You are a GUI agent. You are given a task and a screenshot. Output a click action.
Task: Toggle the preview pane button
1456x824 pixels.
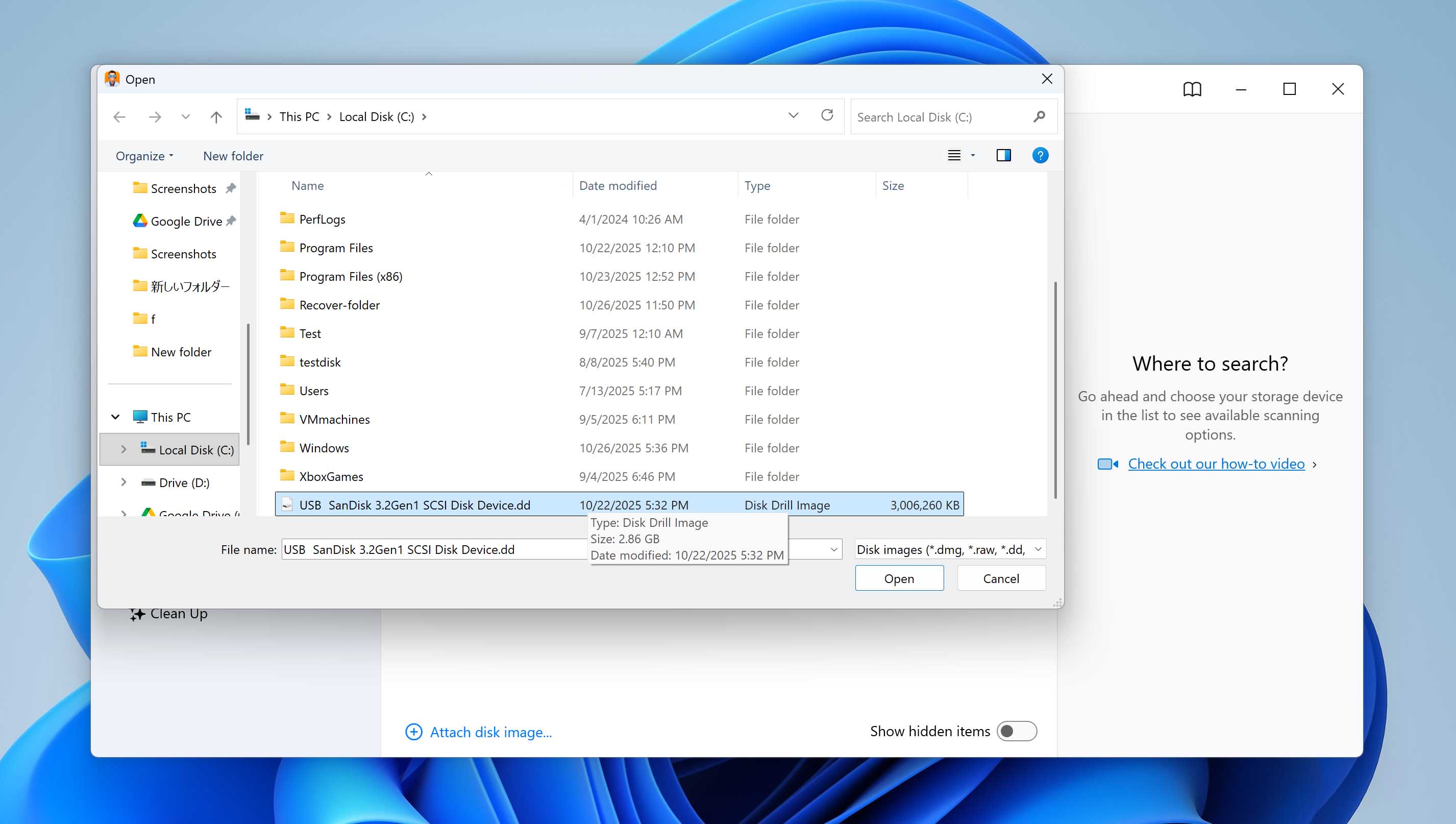1003,155
